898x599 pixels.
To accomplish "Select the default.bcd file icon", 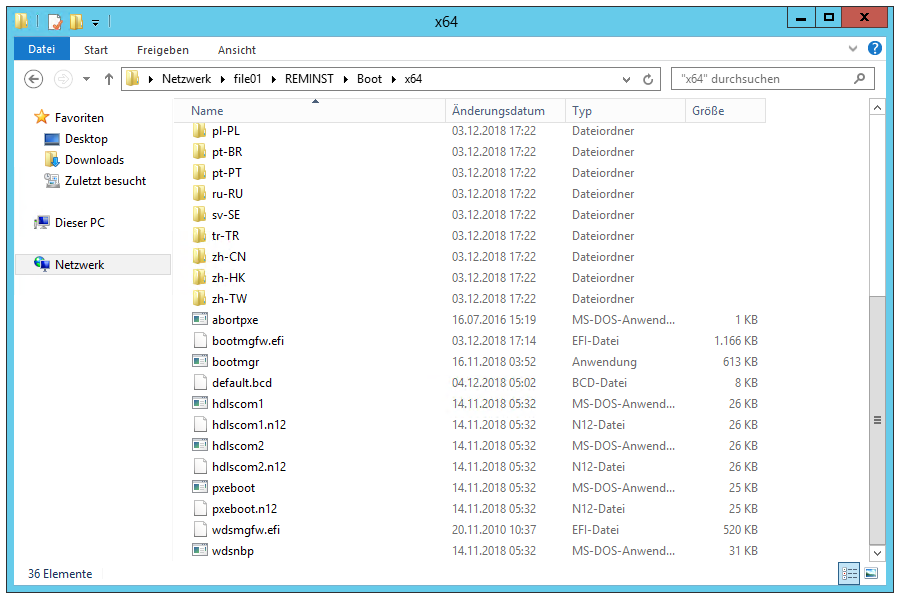I will tap(200, 383).
